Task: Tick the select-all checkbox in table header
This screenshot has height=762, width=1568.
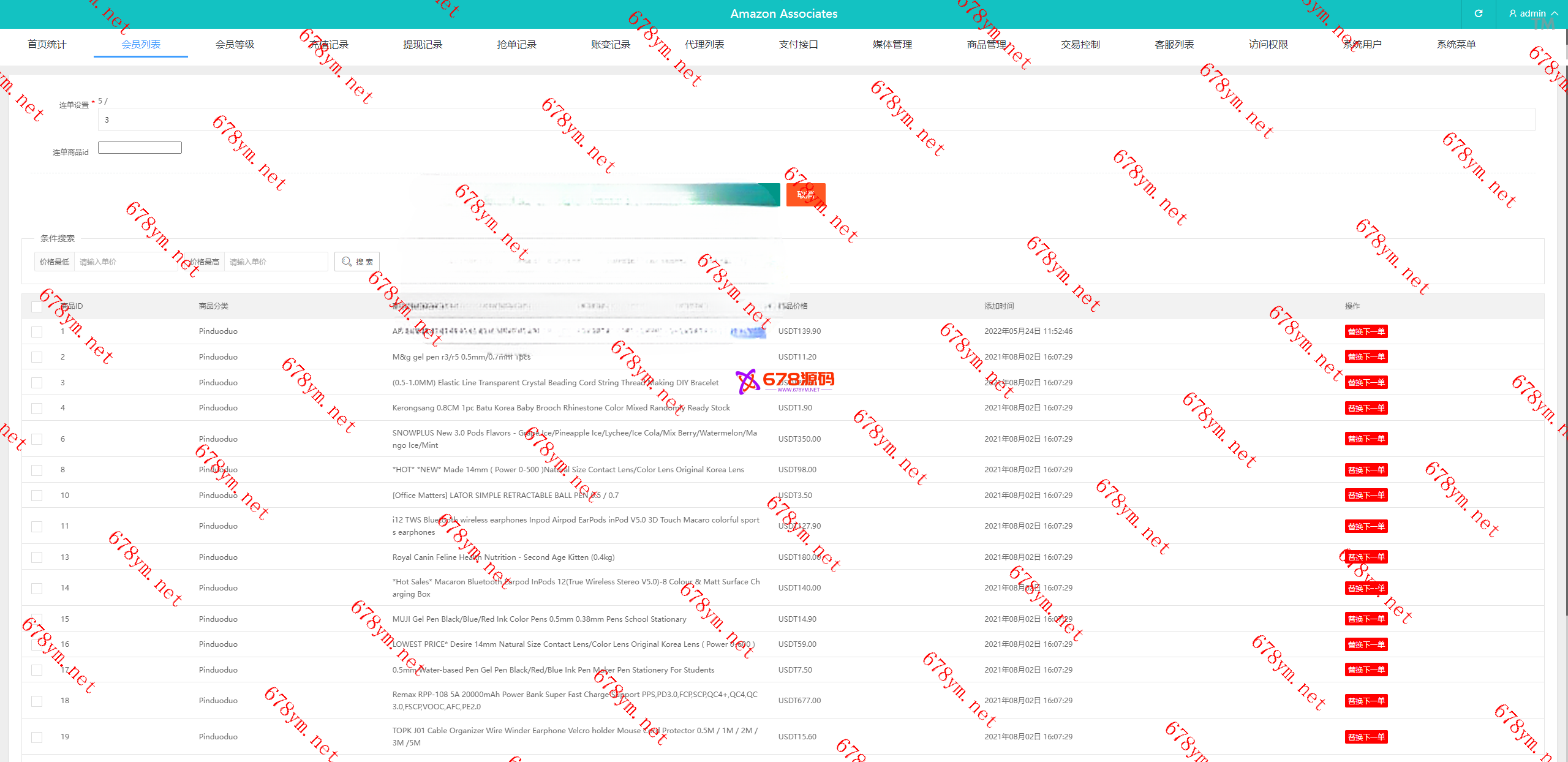Action: (x=37, y=306)
